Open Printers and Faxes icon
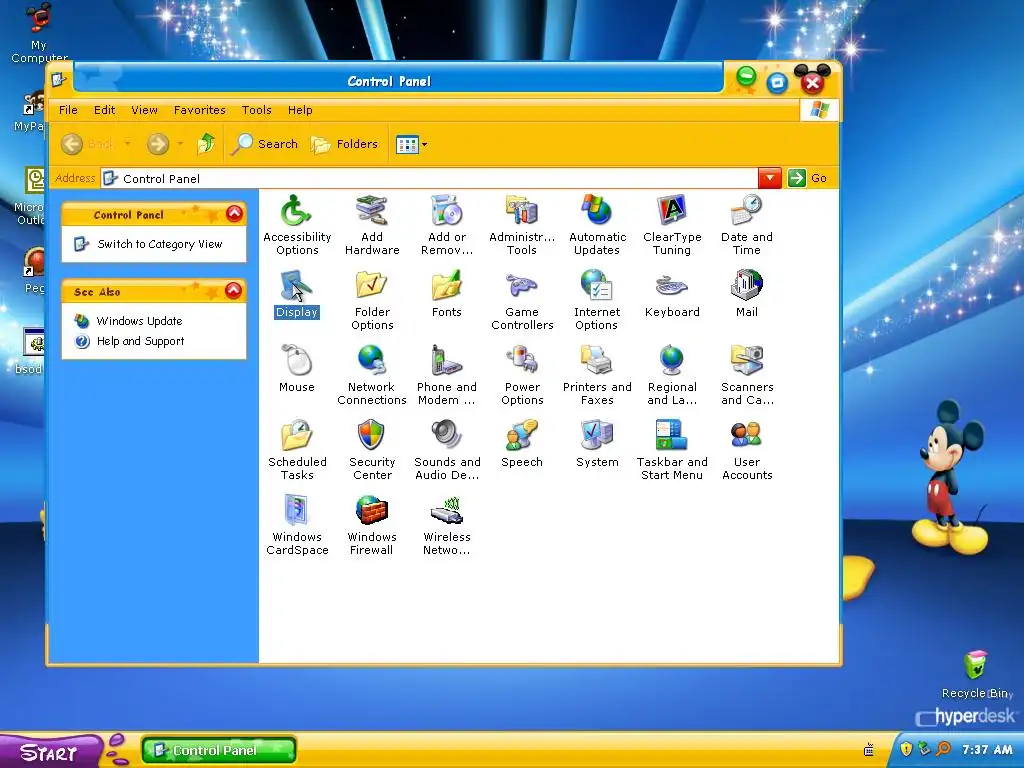The height and width of the screenshot is (768, 1024). point(597,376)
